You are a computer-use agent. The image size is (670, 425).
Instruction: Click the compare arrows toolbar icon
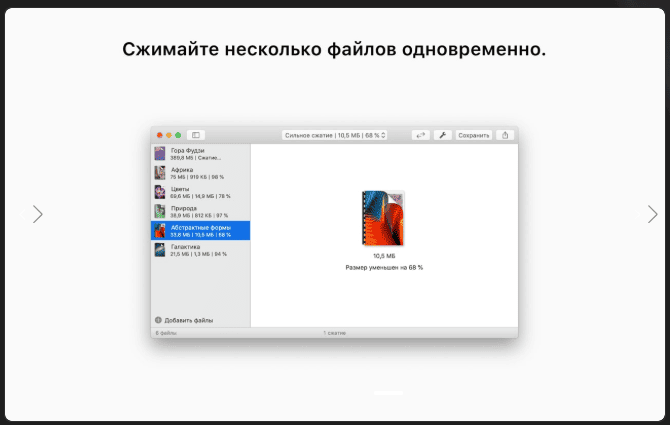tap(420, 135)
